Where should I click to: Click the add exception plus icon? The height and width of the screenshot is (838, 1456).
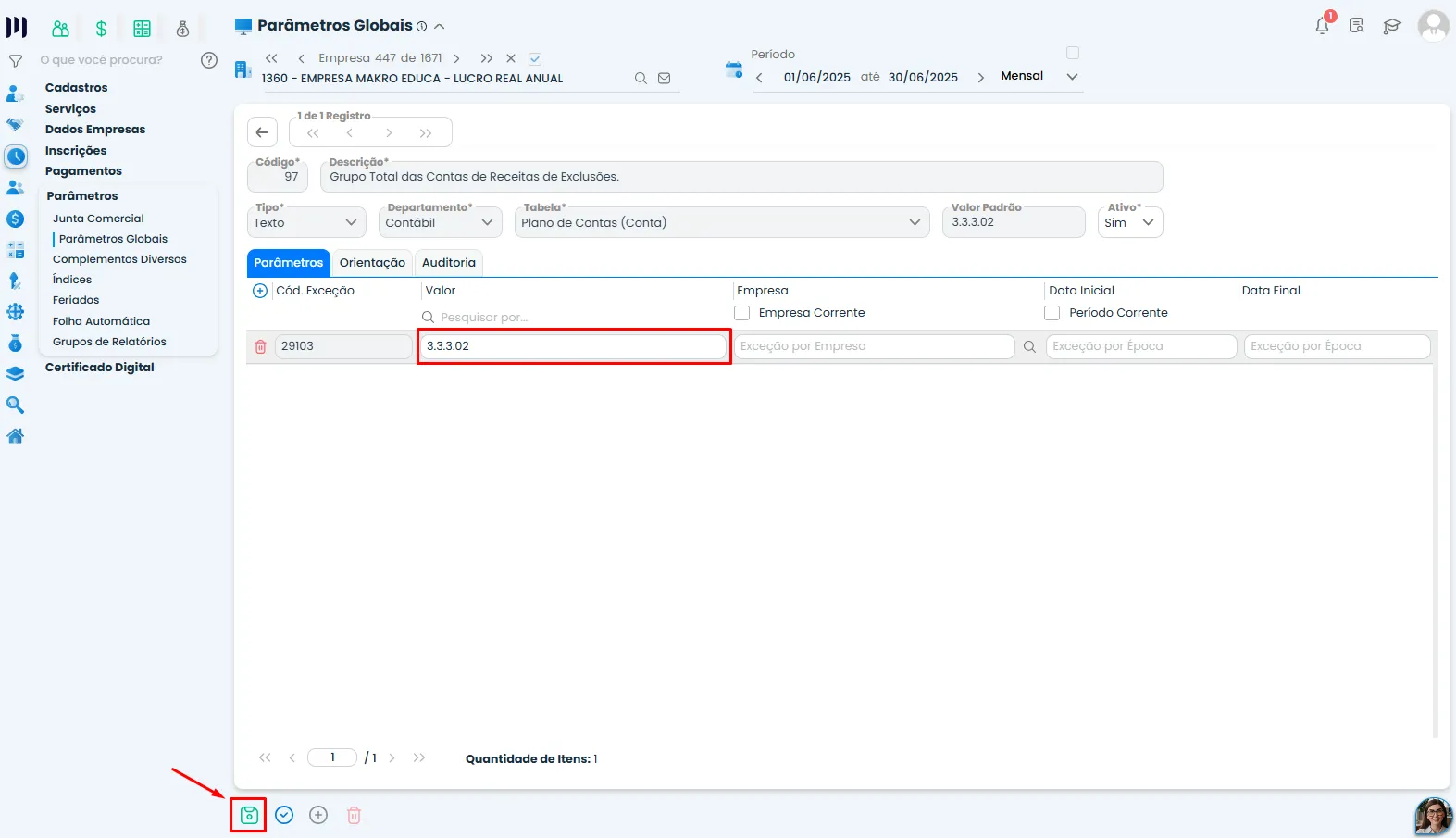tap(260, 291)
